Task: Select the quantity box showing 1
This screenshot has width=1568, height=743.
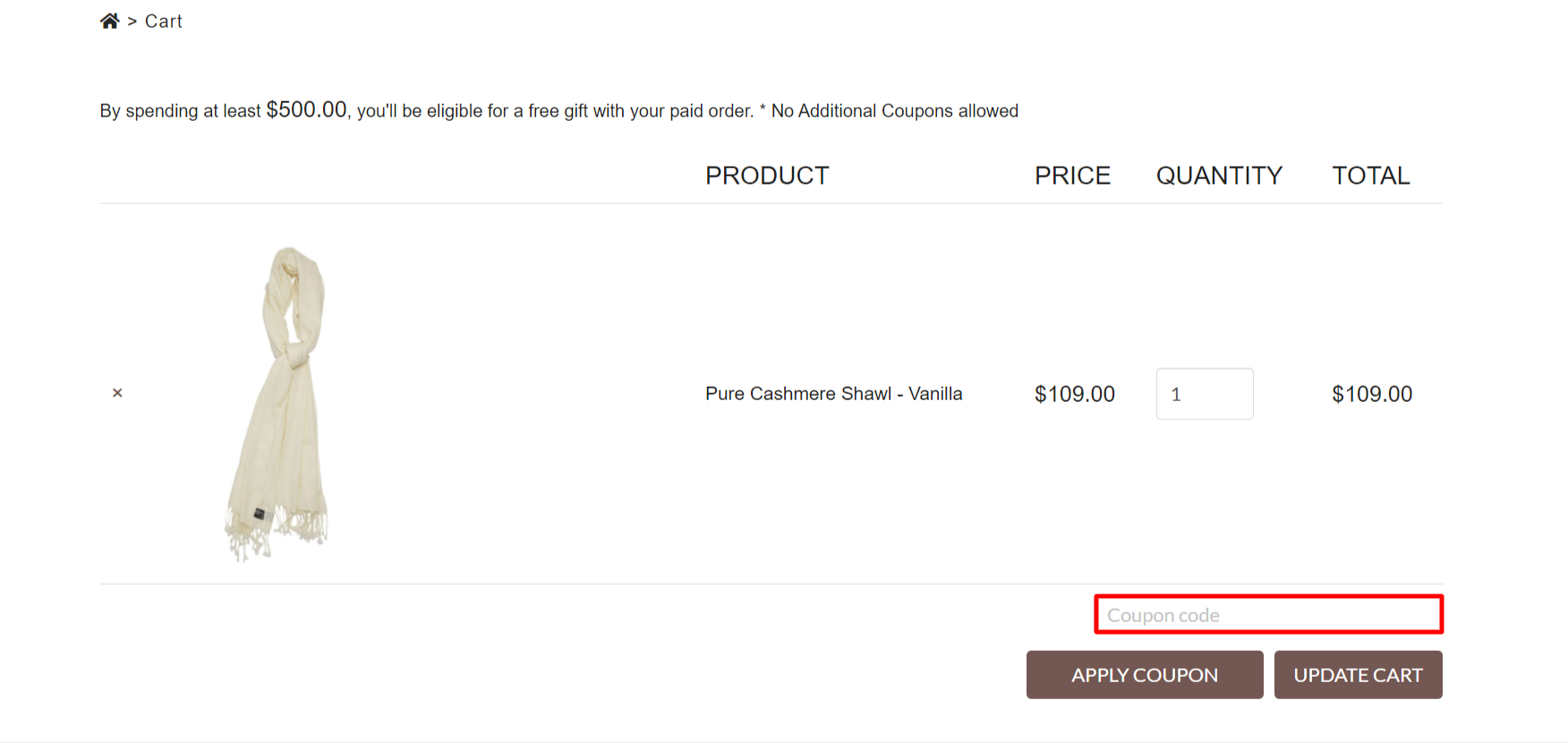Action: pos(1205,394)
